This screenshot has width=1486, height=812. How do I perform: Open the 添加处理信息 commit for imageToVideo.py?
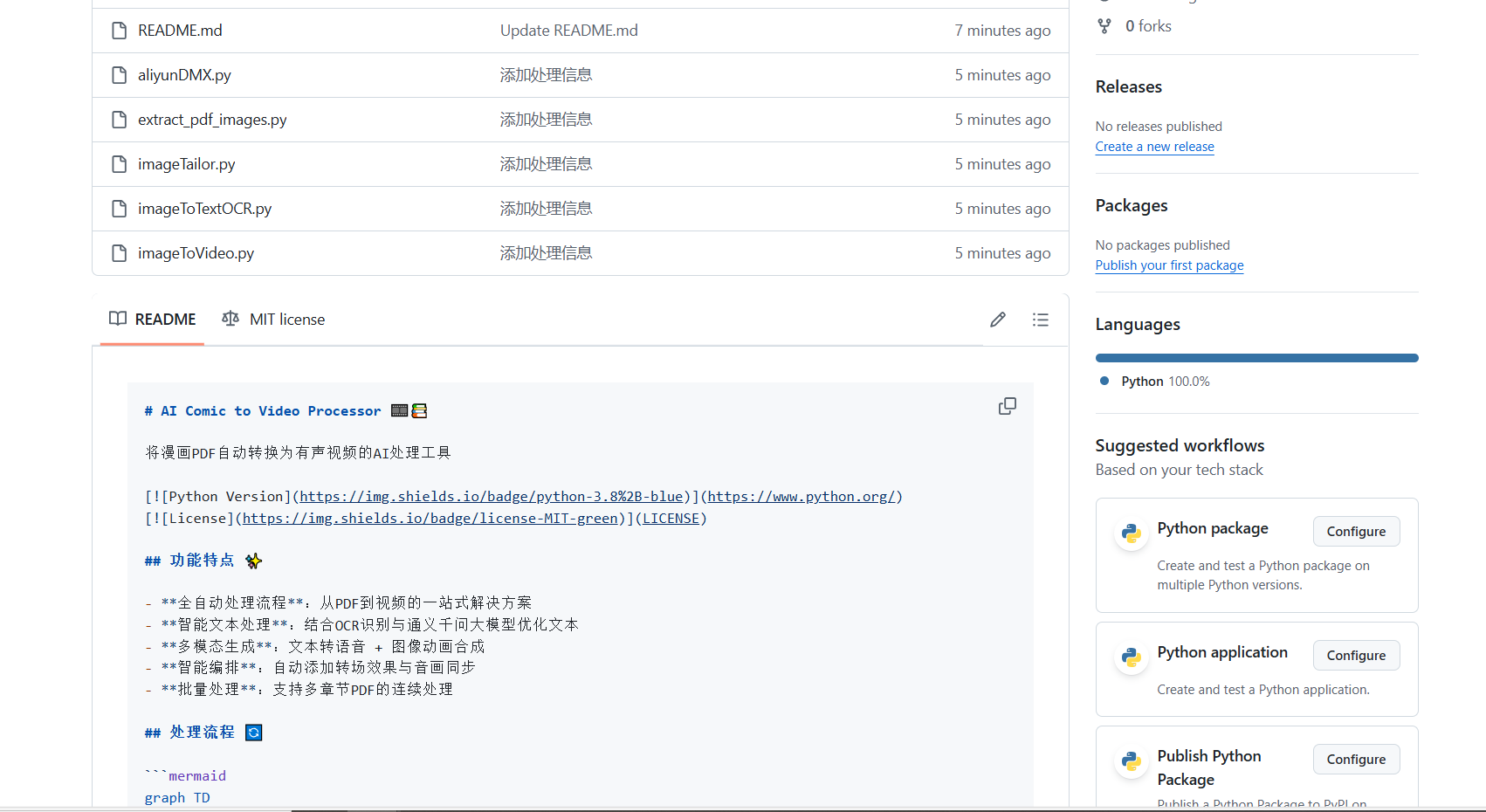tap(547, 253)
